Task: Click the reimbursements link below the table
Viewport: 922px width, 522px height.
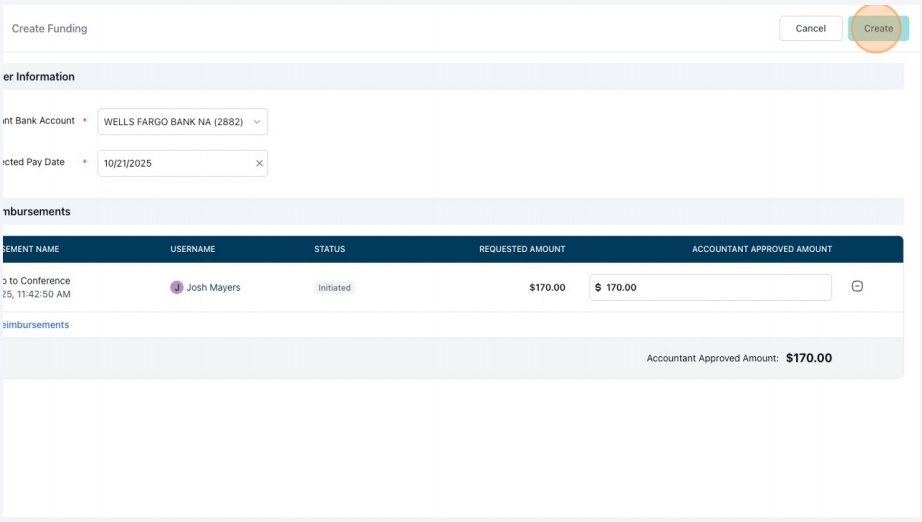Action: coord(36,324)
